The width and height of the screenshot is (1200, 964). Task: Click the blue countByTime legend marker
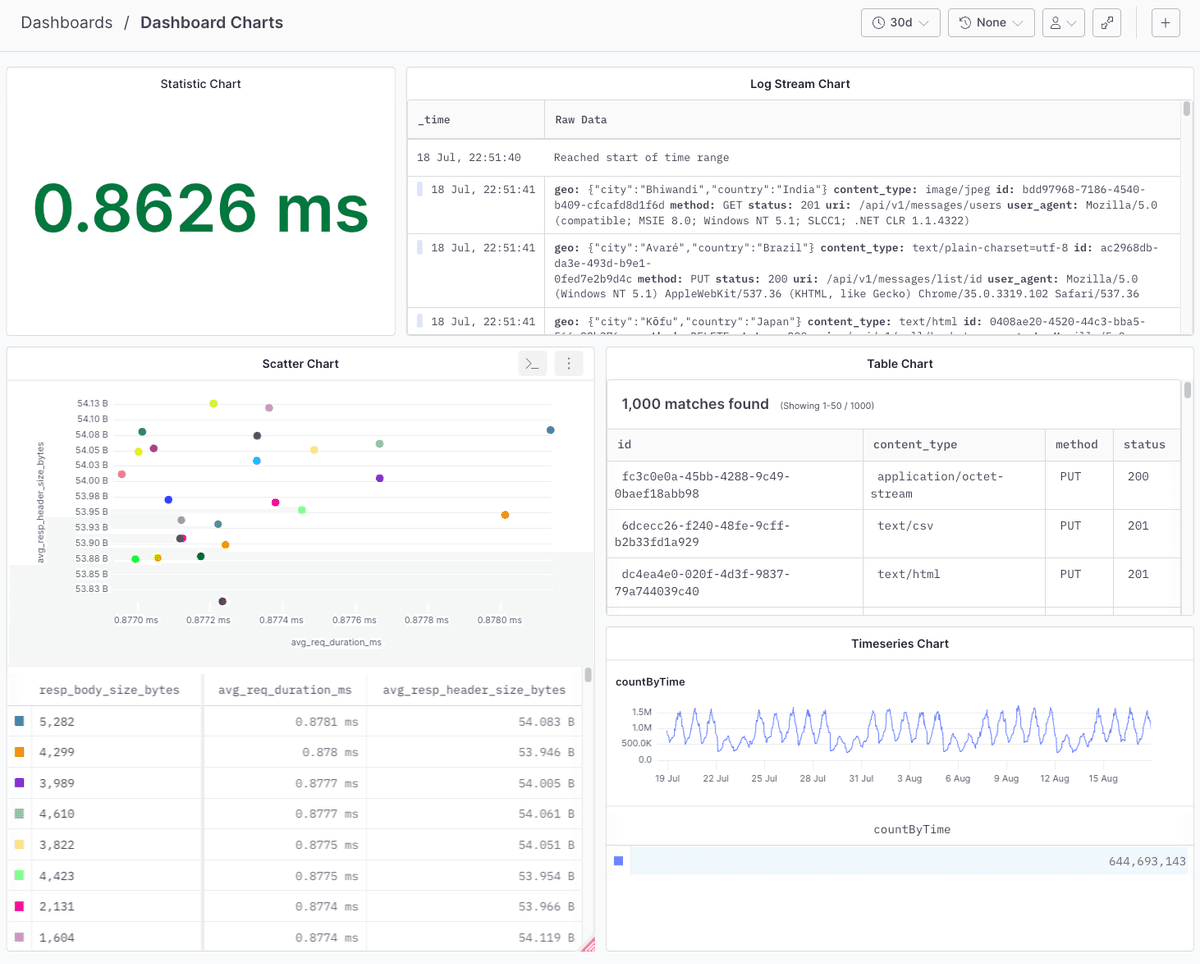click(618, 860)
